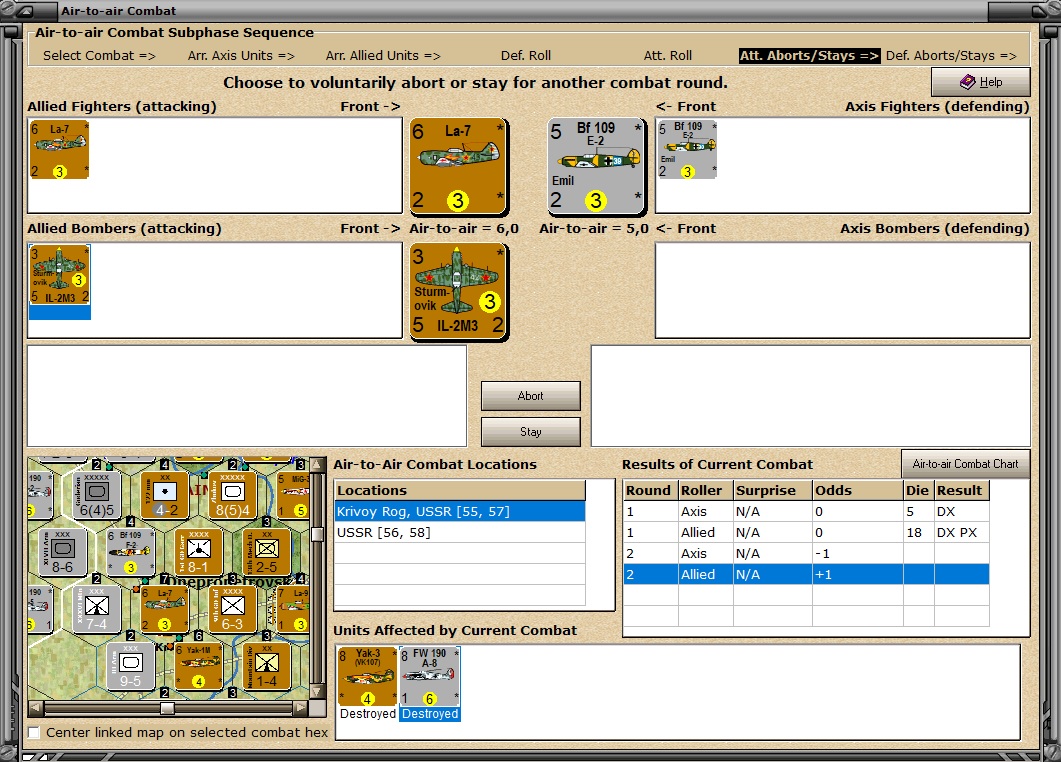Click the La-9 counter on map's right edge
This screenshot has width=1061, height=762.
coord(293,609)
